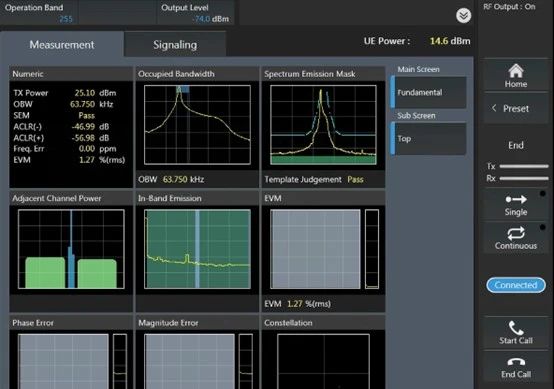The width and height of the screenshot is (554, 389).
Task: Click the Tx level bar
Action: [524, 166]
